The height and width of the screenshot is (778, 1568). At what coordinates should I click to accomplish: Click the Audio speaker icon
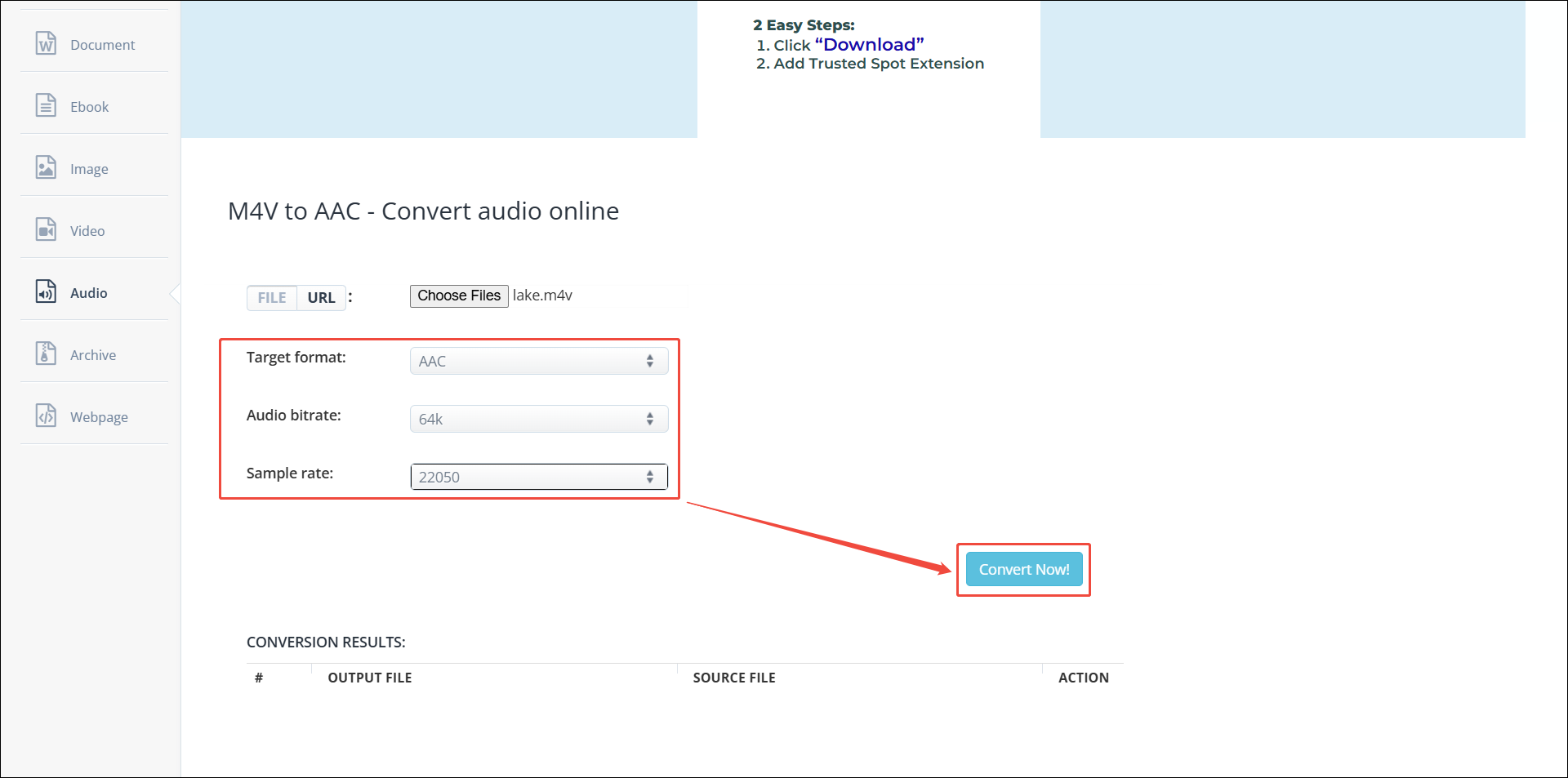tap(46, 291)
